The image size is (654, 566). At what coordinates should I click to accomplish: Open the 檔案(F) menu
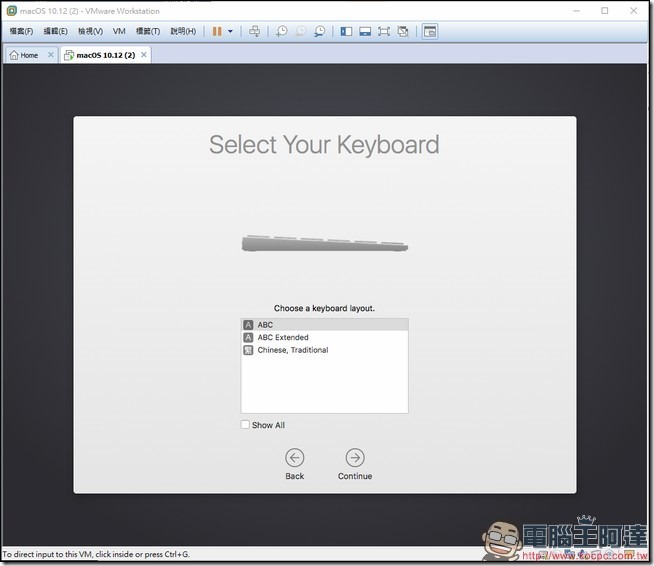pos(21,31)
